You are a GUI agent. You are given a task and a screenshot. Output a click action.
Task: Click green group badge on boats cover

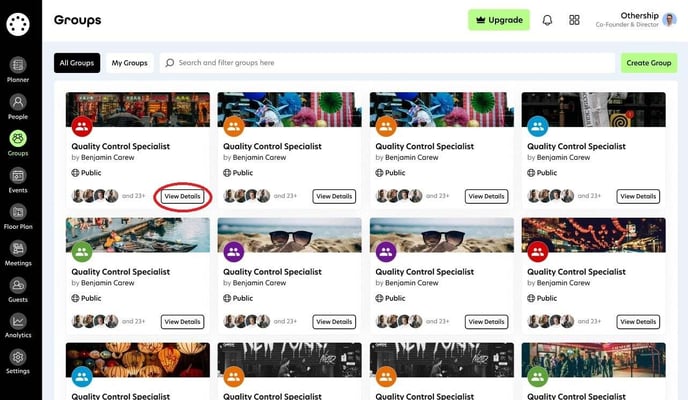click(82, 252)
